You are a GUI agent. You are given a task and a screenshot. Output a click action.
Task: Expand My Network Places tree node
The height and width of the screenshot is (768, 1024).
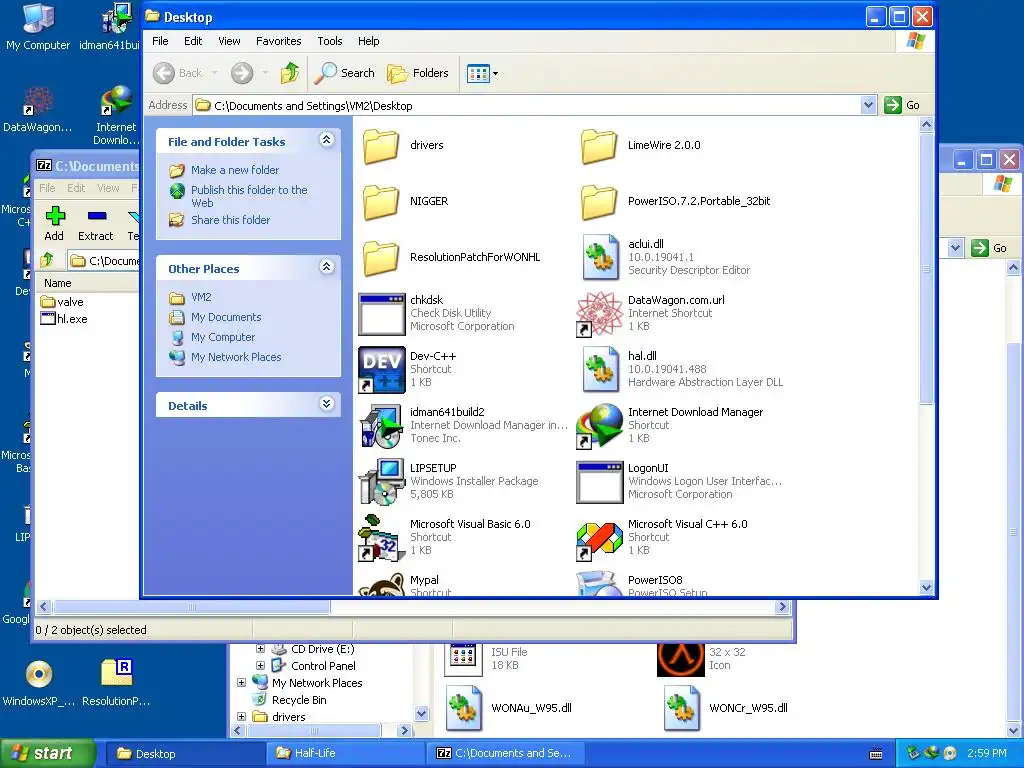click(241, 682)
